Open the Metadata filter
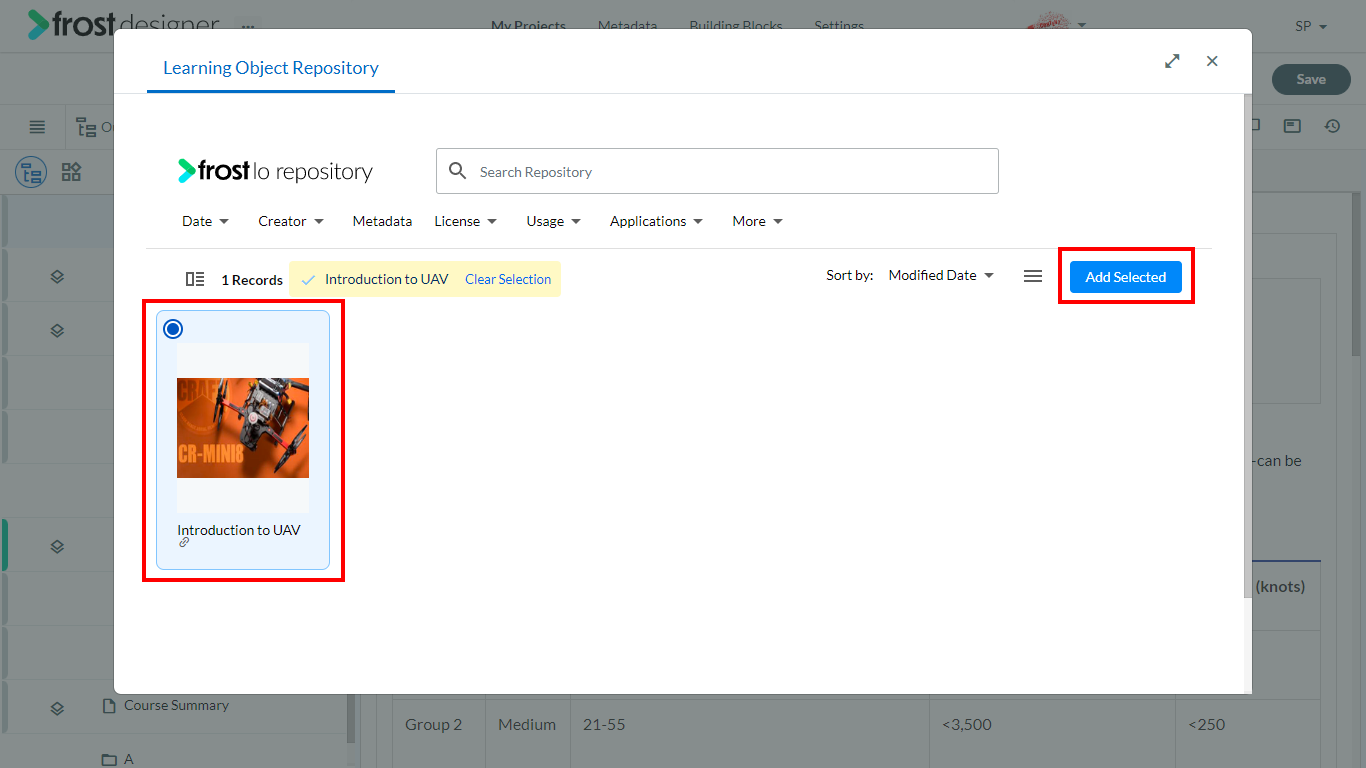Viewport: 1366px width, 768px height. [382, 221]
